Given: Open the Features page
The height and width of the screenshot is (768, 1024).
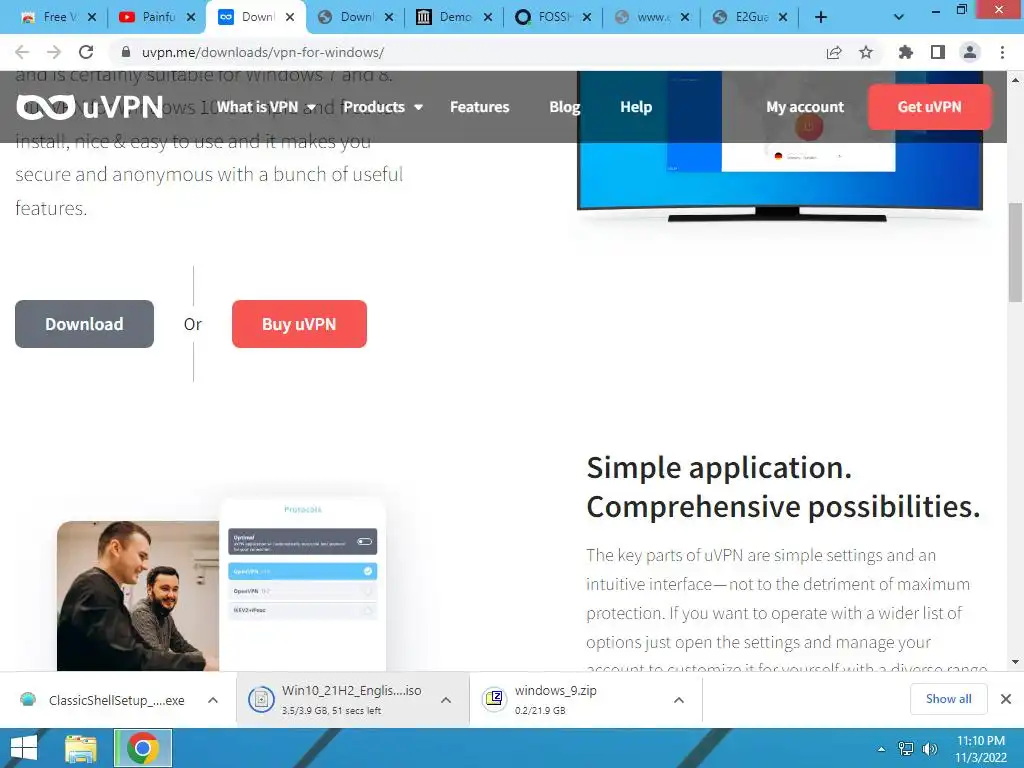Looking at the screenshot, I should pyautogui.click(x=479, y=107).
